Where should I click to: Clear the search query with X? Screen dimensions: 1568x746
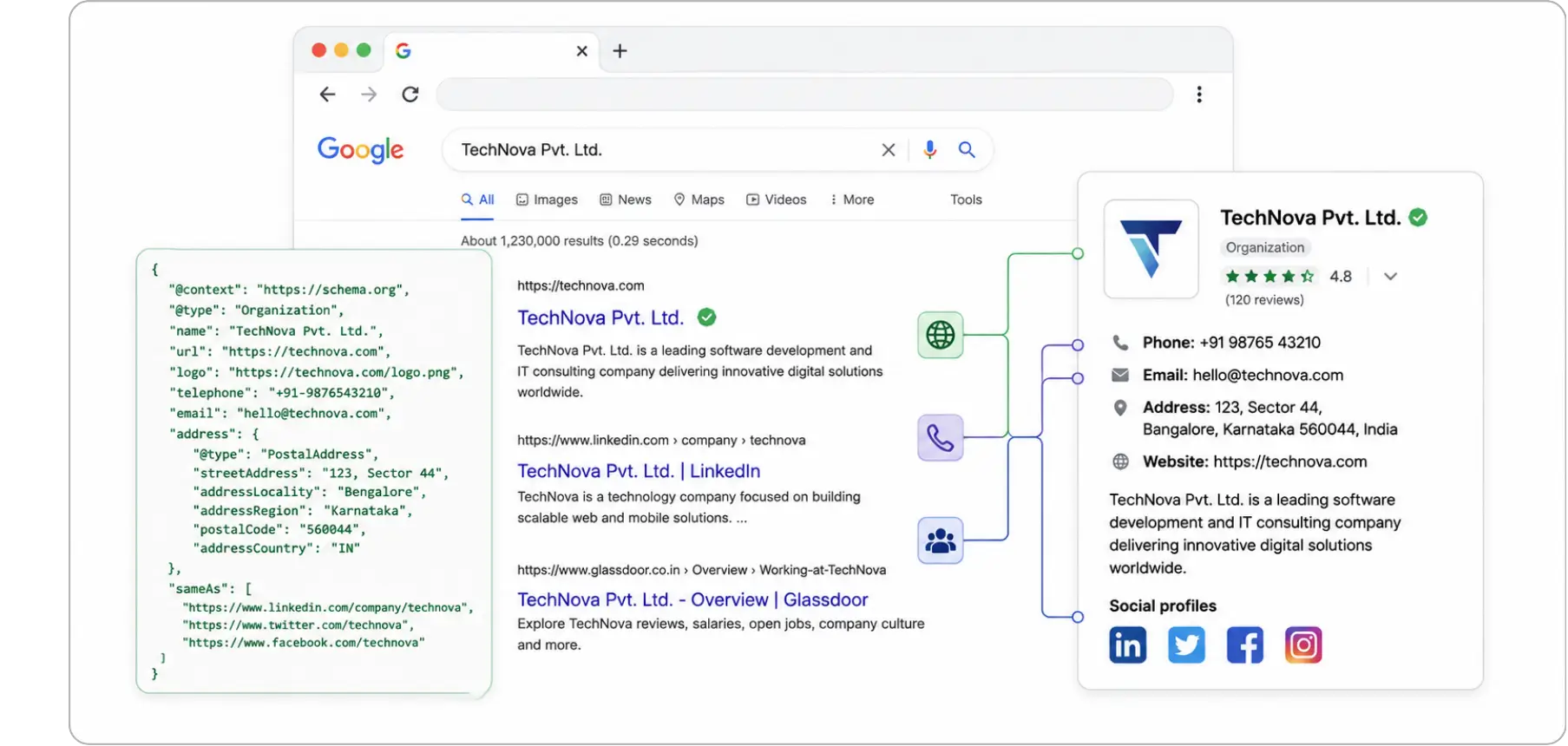coord(889,150)
